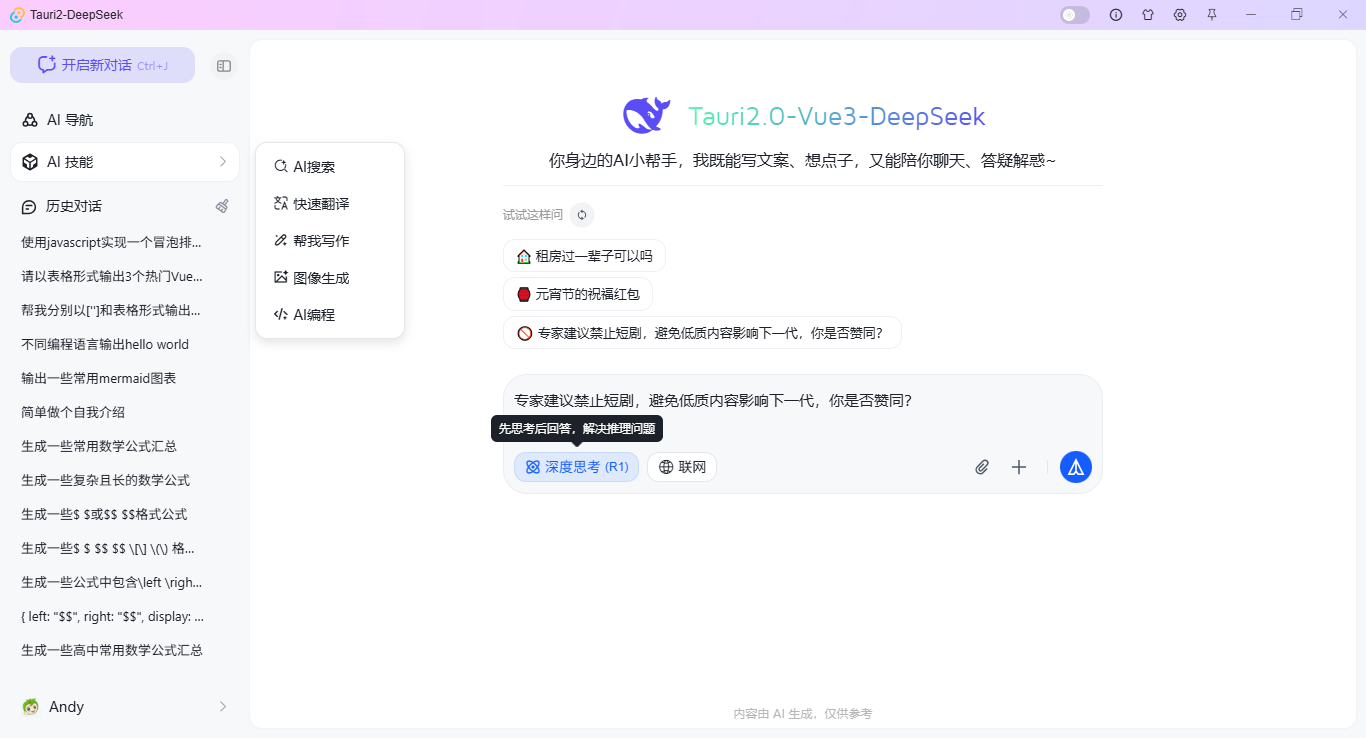Open the info icon in title bar
The height and width of the screenshot is (738, 1366).
click(1116, 15)
